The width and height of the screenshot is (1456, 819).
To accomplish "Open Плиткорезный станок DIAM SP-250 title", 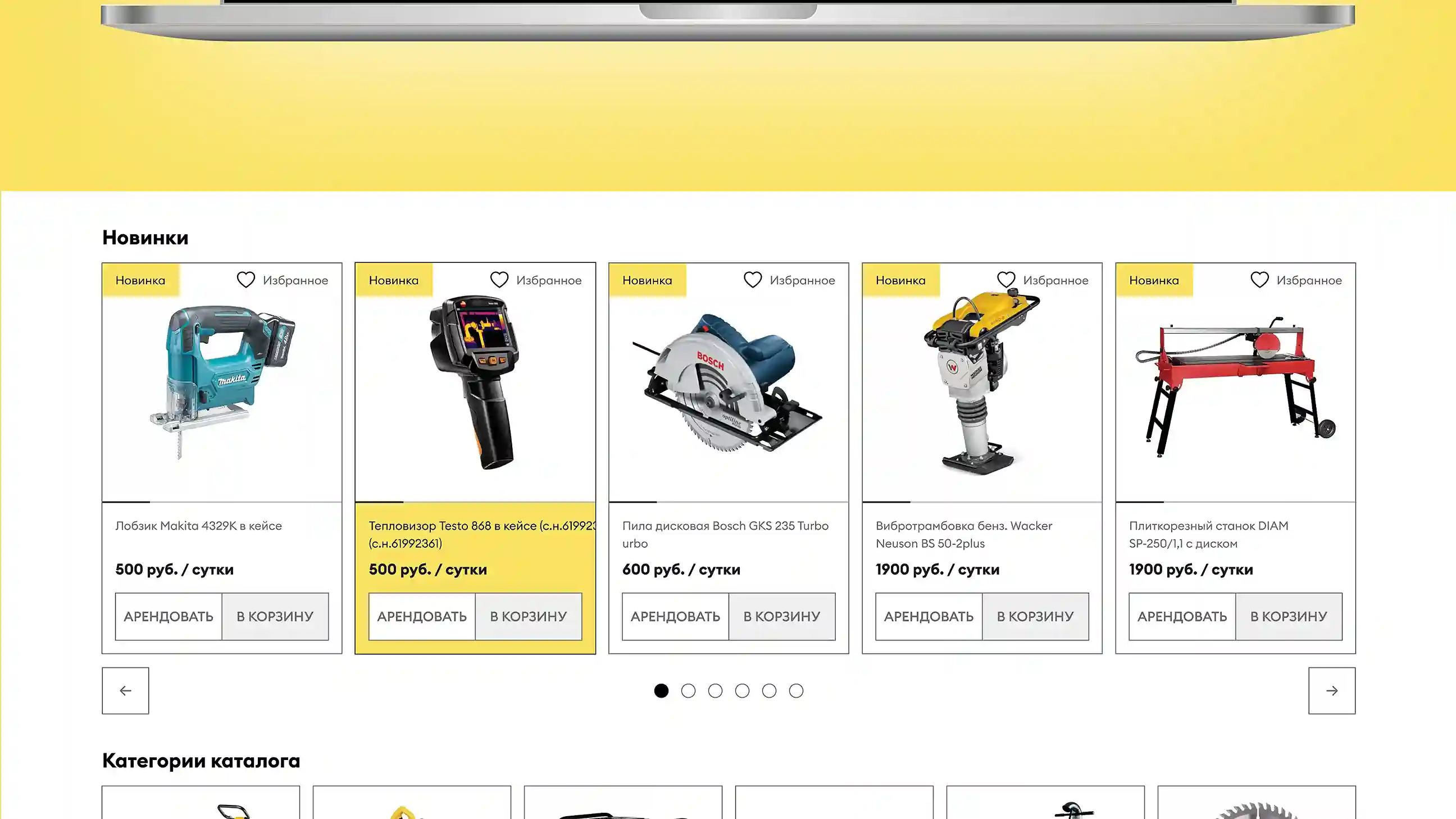I will [x=1209, y=534].
